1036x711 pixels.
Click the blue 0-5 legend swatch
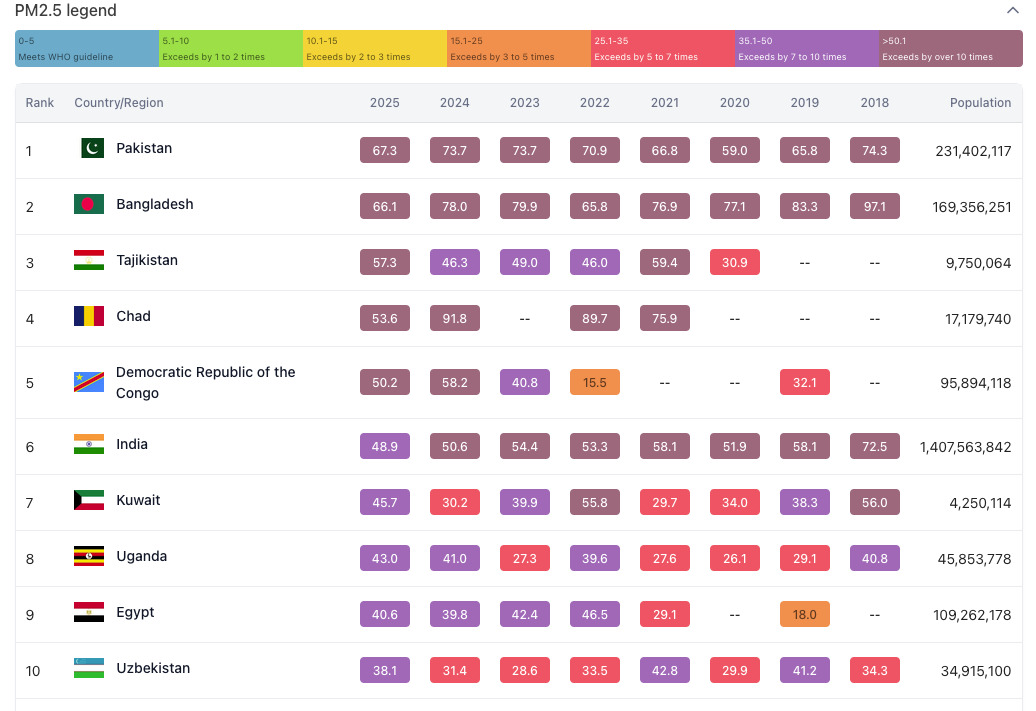[x=87, y=49]
